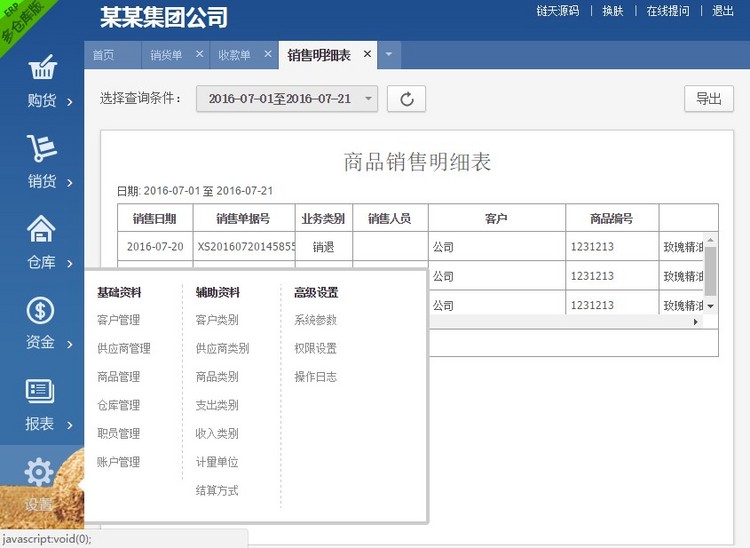Screen dimensions: 750x548
Task: Click the 设置 gear icon
Action: click(40, 472)
